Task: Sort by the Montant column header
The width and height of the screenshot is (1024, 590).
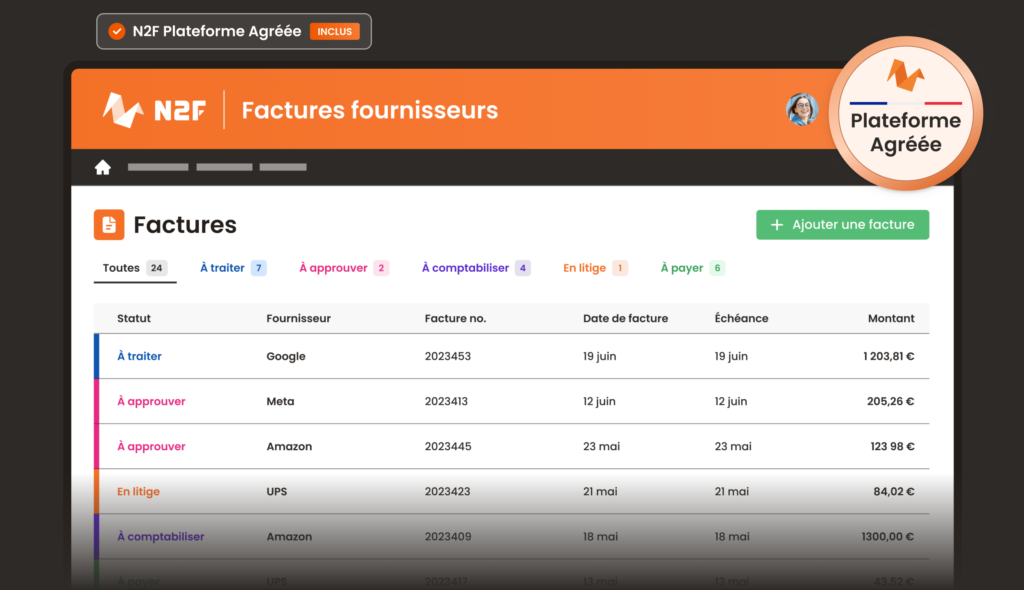Action: [891, 318]
